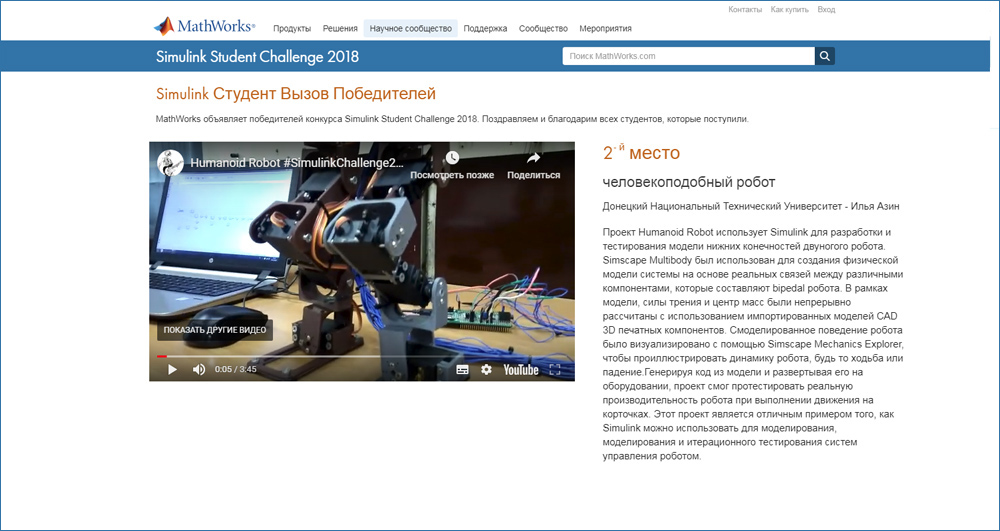1000x531 pixels.
Task: Enter fullscreen video mode
Action: click(555, 370)
